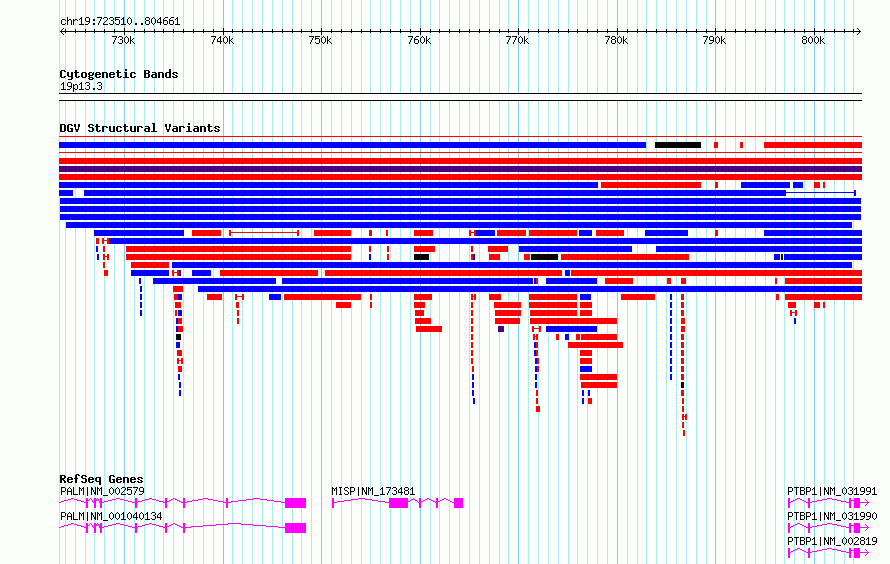This screenshot has height=564, width=890.
Task: Click the 750k scale label
Action: click(320, 40)
